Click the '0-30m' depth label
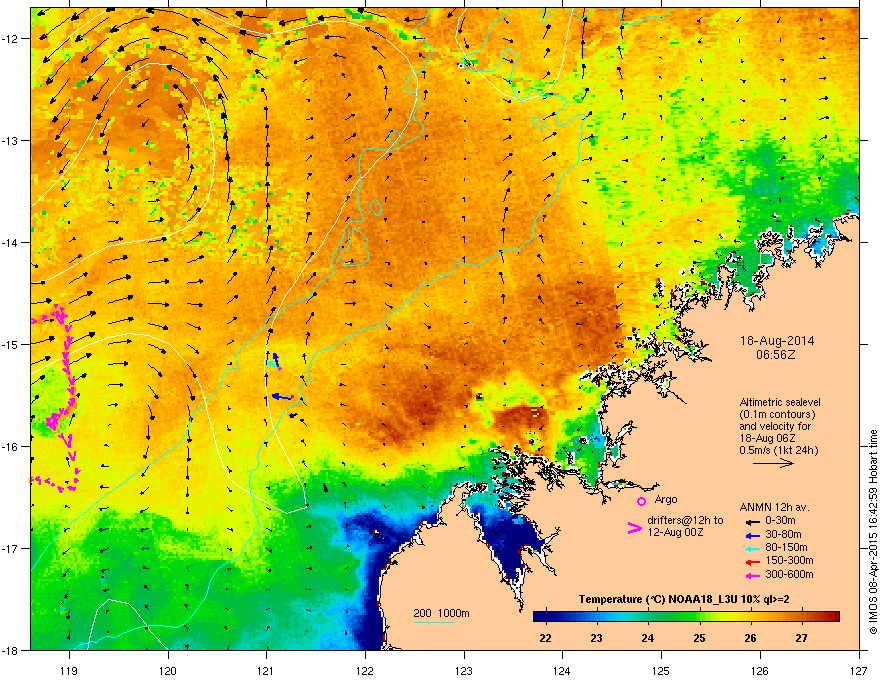880x680 pixels. [781, 521]
